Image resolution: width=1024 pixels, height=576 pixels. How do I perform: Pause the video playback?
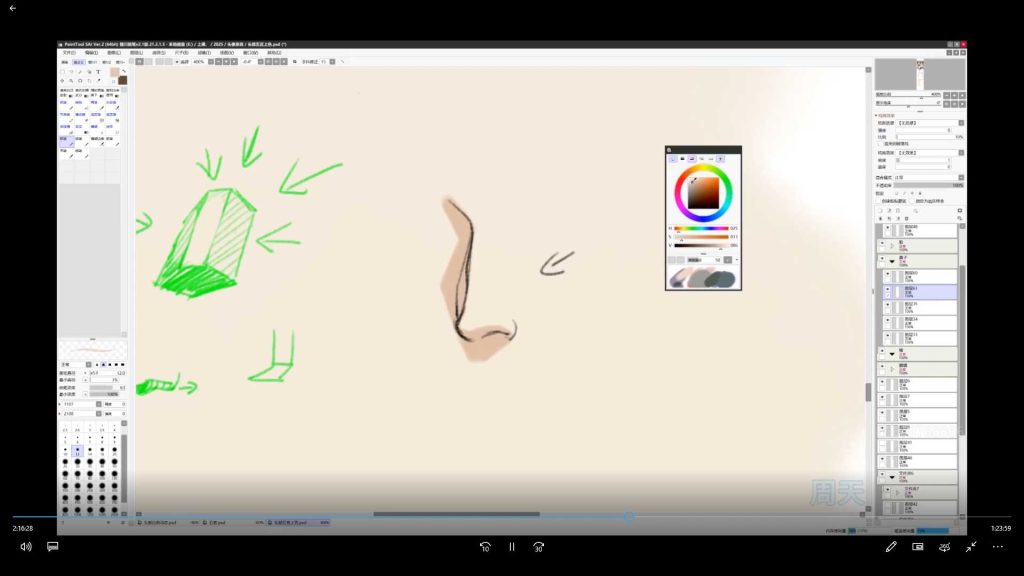click(511, 547)
